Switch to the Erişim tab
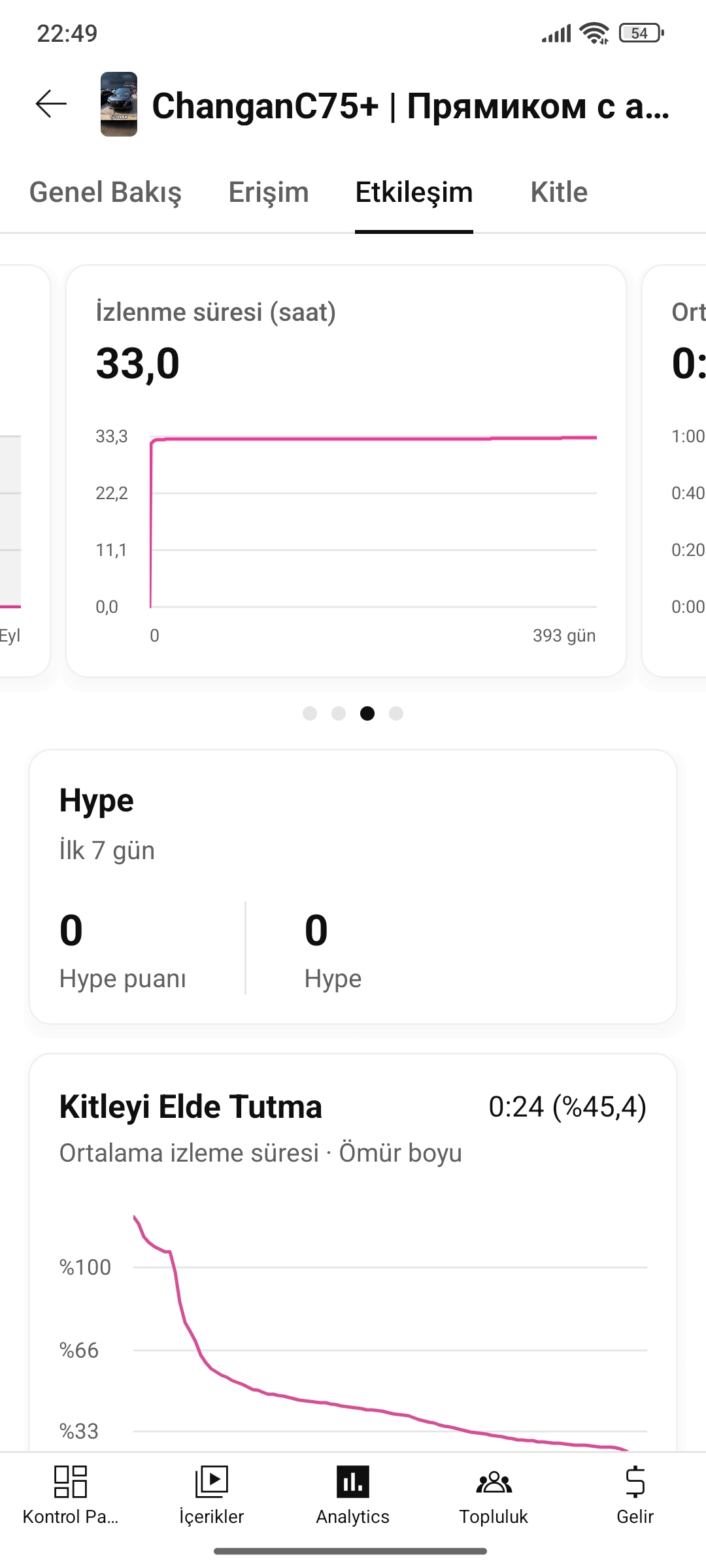 (269, 192)
